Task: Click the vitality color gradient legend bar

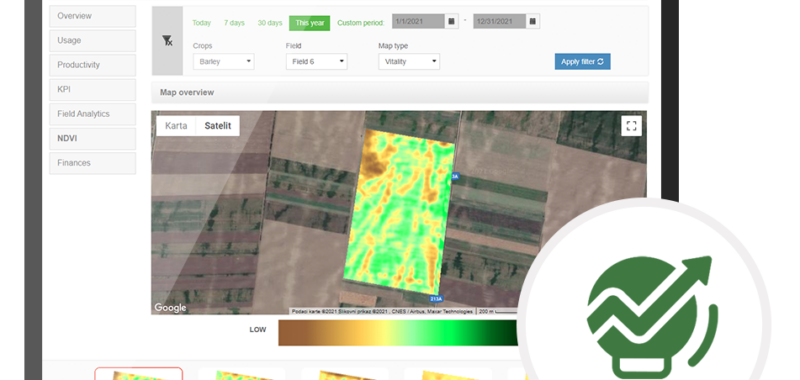Action: tap(398, 333)
